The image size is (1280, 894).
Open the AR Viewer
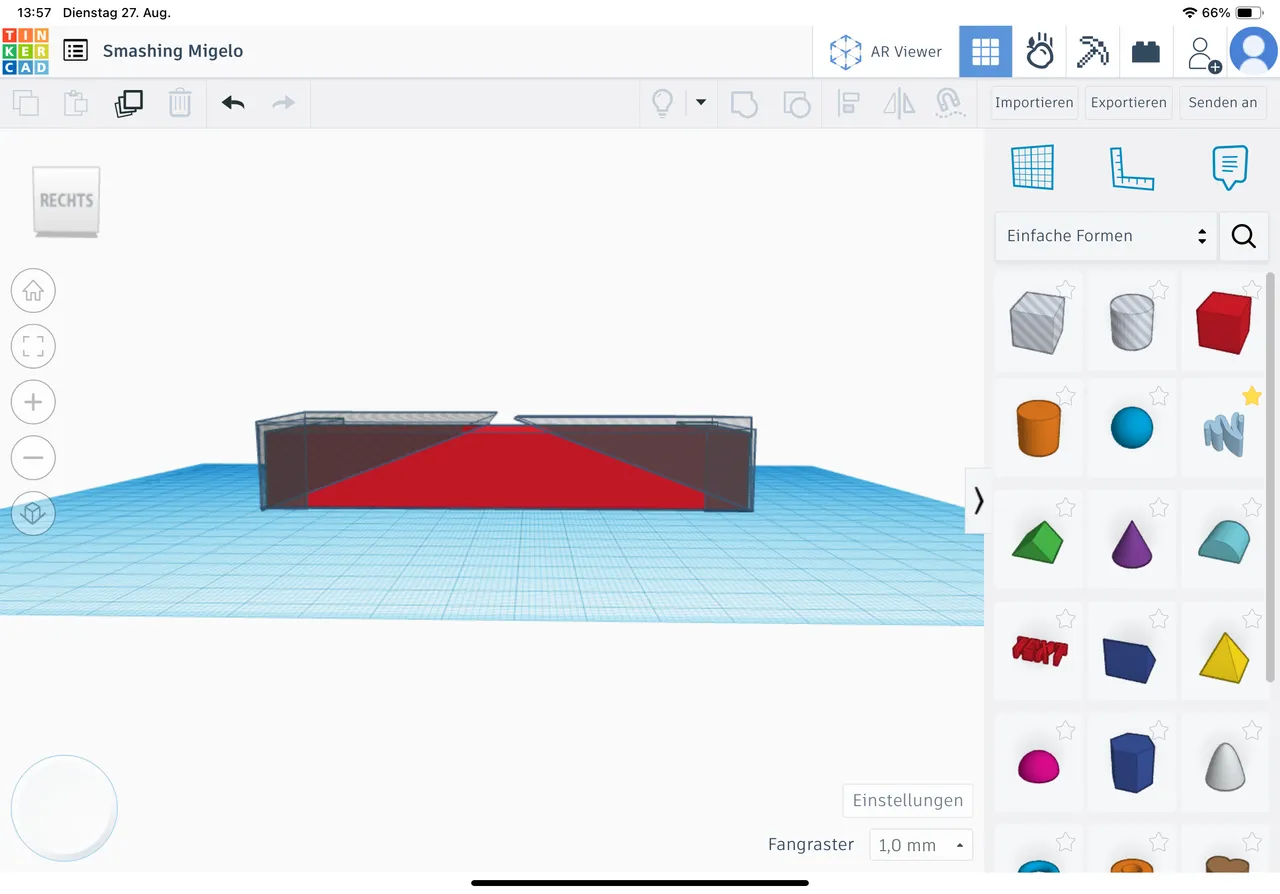click(x=886, y=52)
